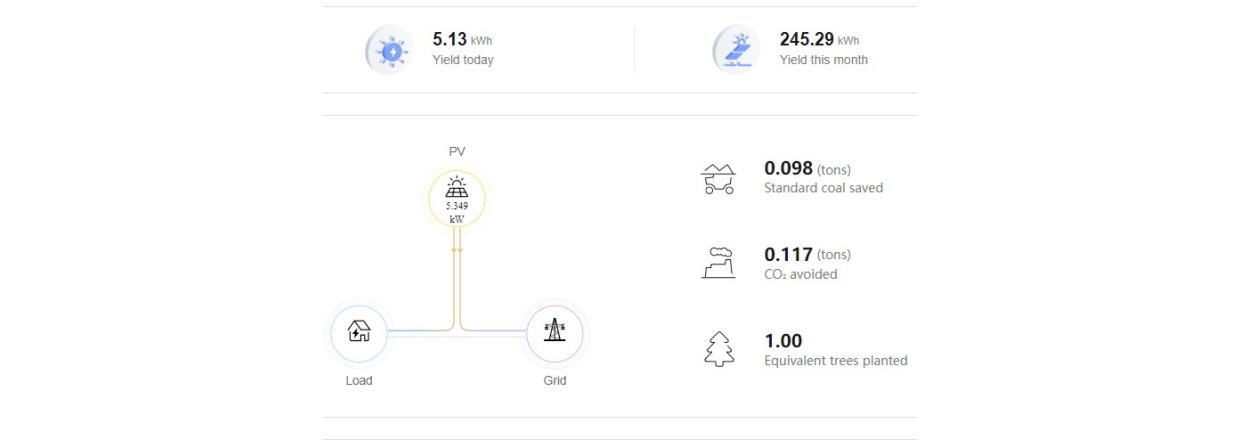Select the Load house node

point(358,331)
